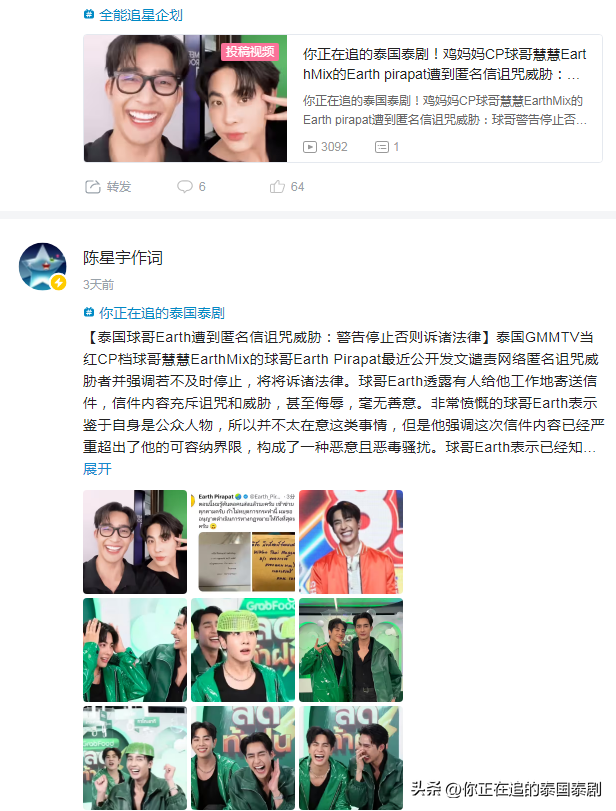The image size is (616, 811).
Task: Open 陈星宇作词 user profile name
Action: [123, 258]
